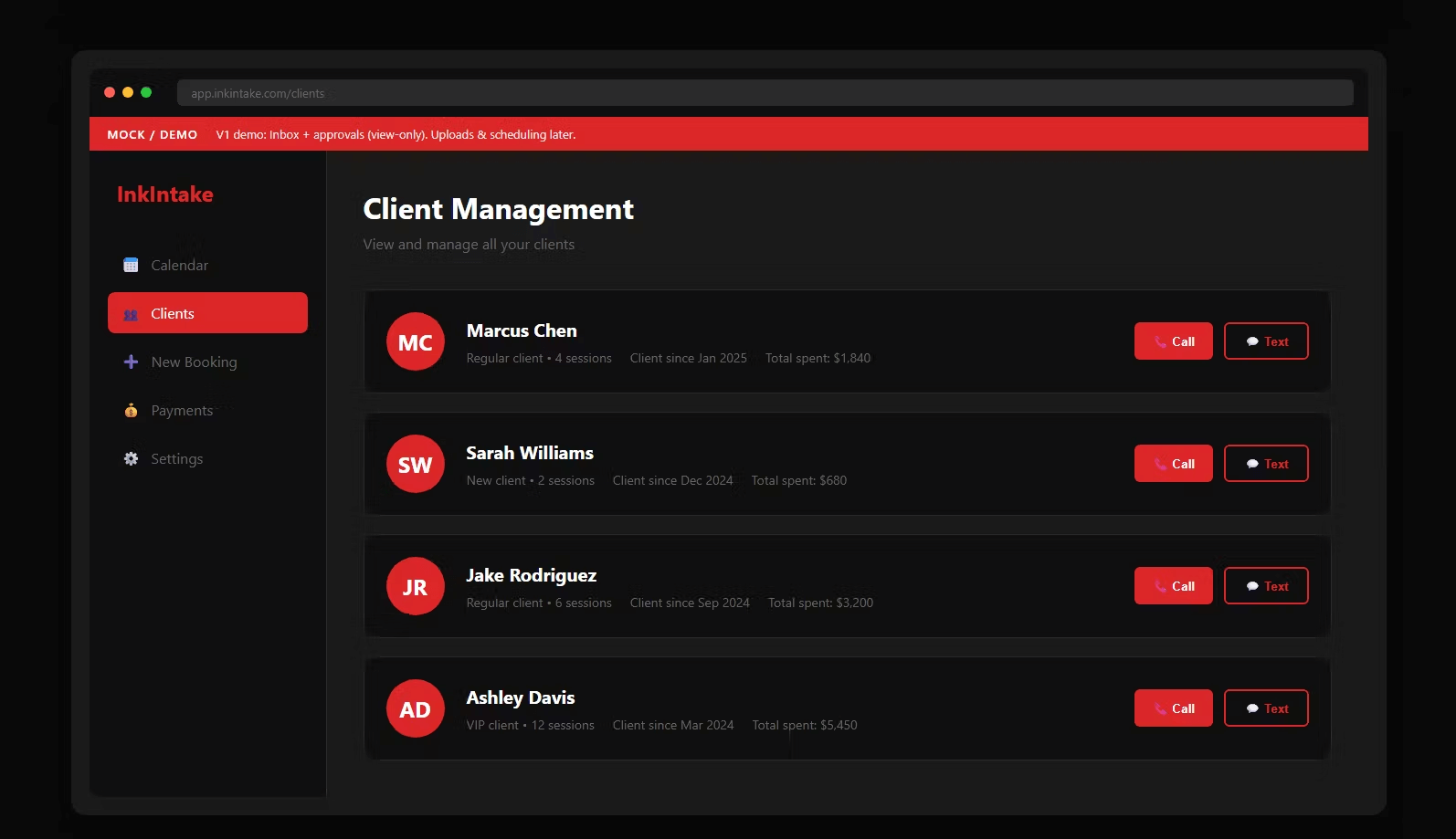Call Marcus Chen
This screenshot has width=1456, height=839.
pos(1173,341)
